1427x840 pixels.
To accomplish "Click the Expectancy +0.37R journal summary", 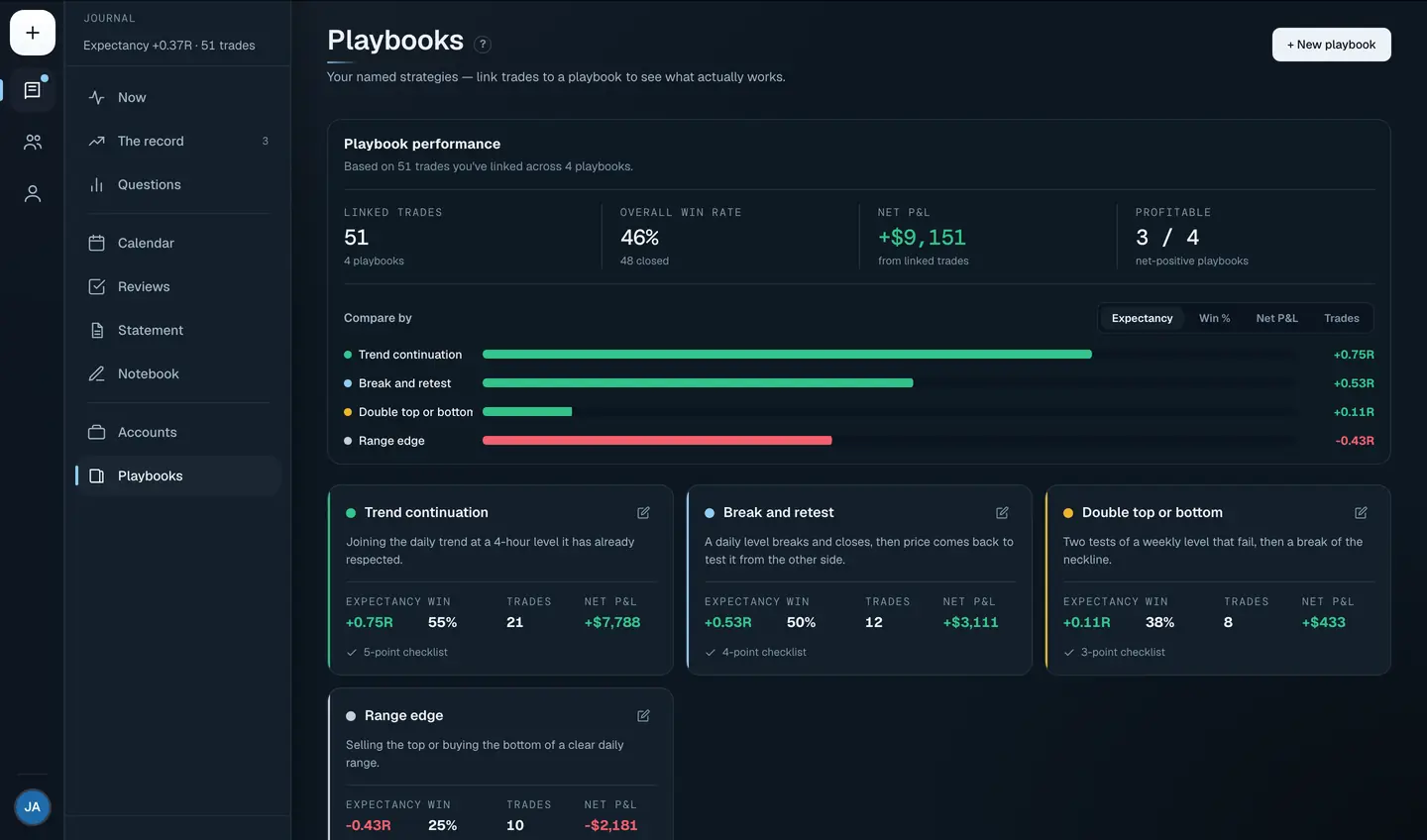I will click(169, 46).
